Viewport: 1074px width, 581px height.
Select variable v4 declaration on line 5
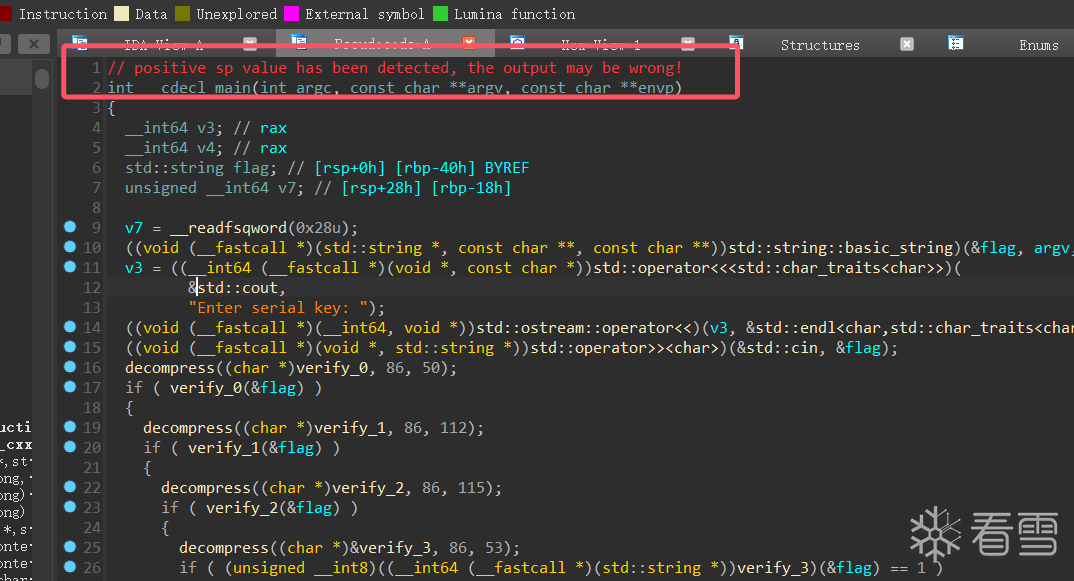(205, 148)
